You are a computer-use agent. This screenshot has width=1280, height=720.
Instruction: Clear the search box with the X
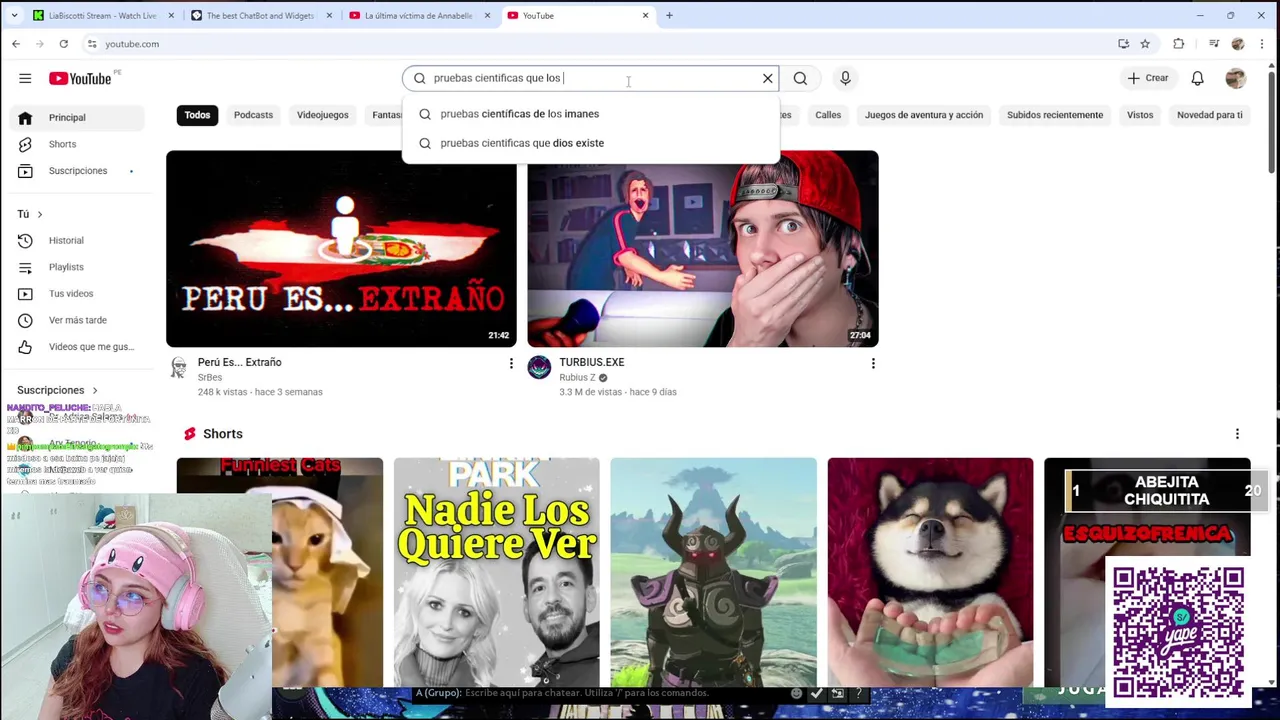tap(767, 78)
